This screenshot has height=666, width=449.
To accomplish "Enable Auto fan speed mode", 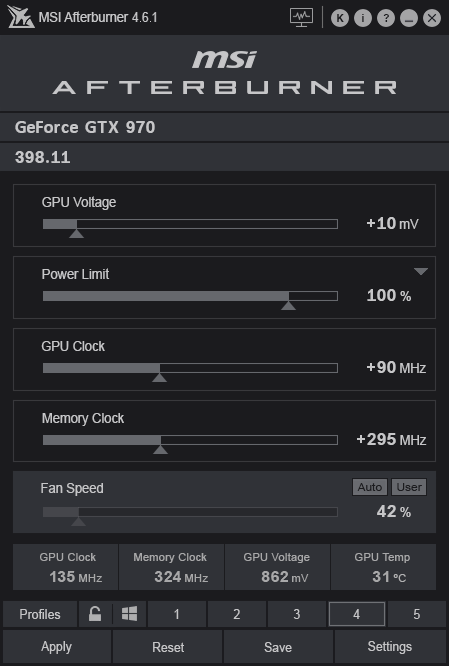I will [x=370, y=487].
